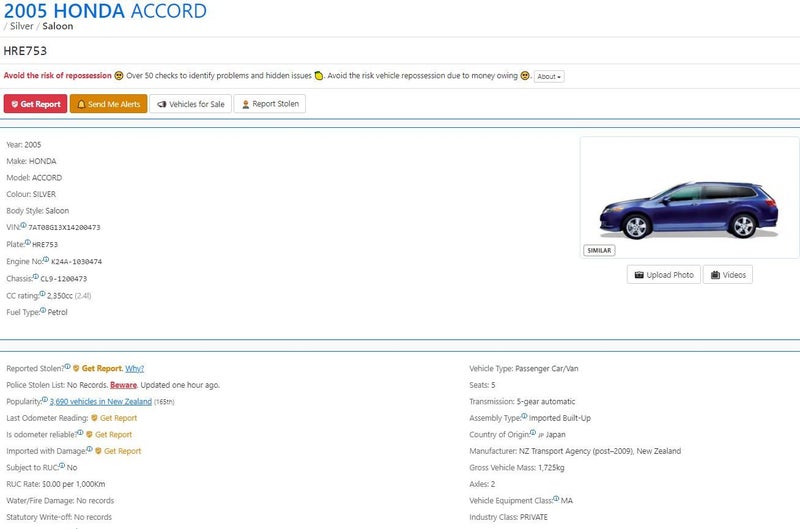Click the camera icon on Upload Photo
Screen dimensions: 800x529
coord(639,275)
